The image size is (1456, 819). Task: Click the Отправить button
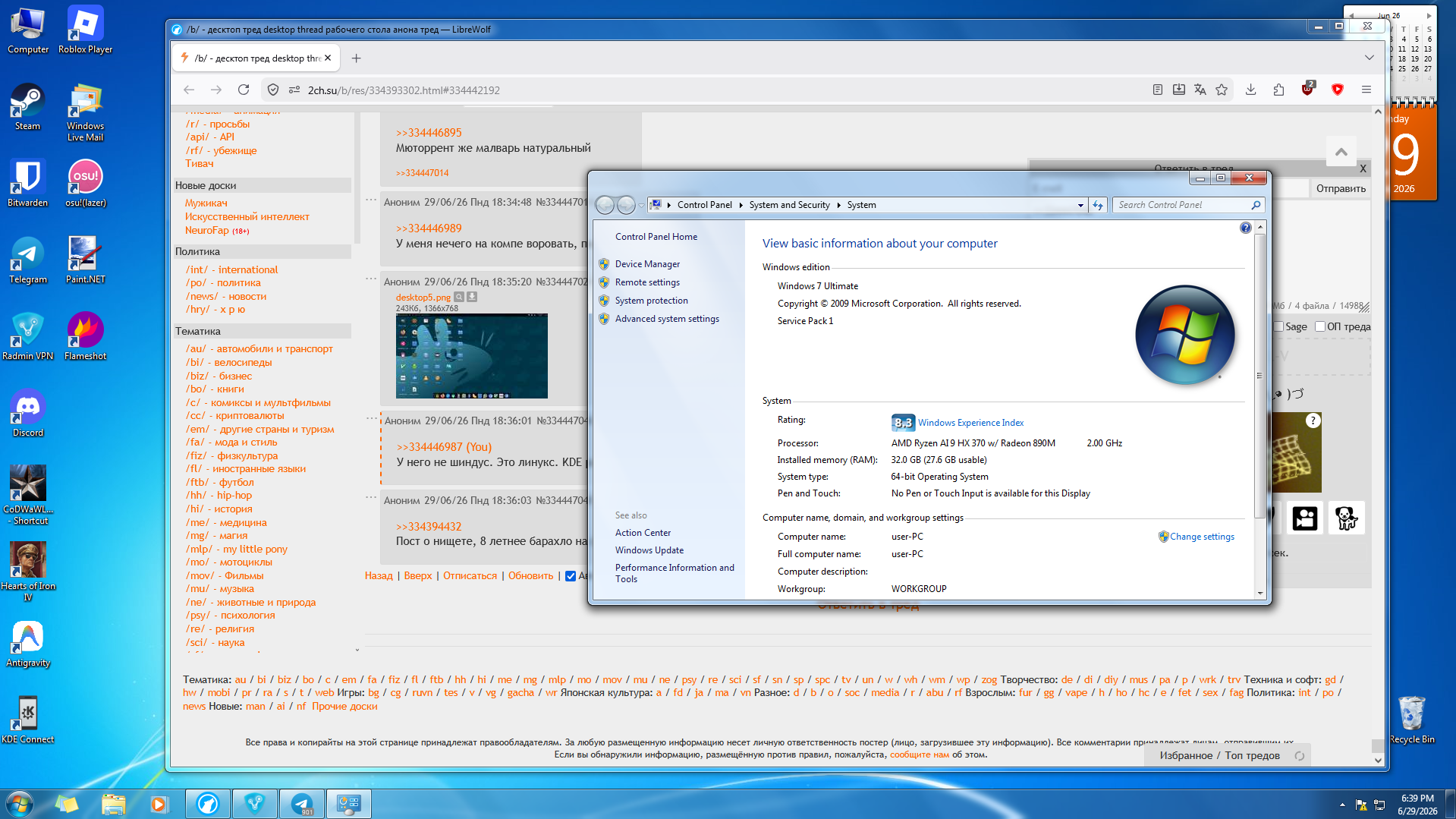[1341, 188]
